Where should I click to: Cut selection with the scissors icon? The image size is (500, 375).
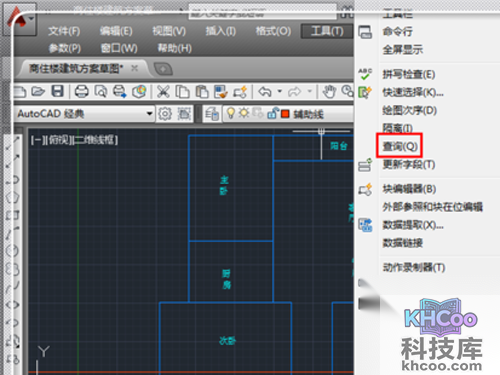point(163,91)
